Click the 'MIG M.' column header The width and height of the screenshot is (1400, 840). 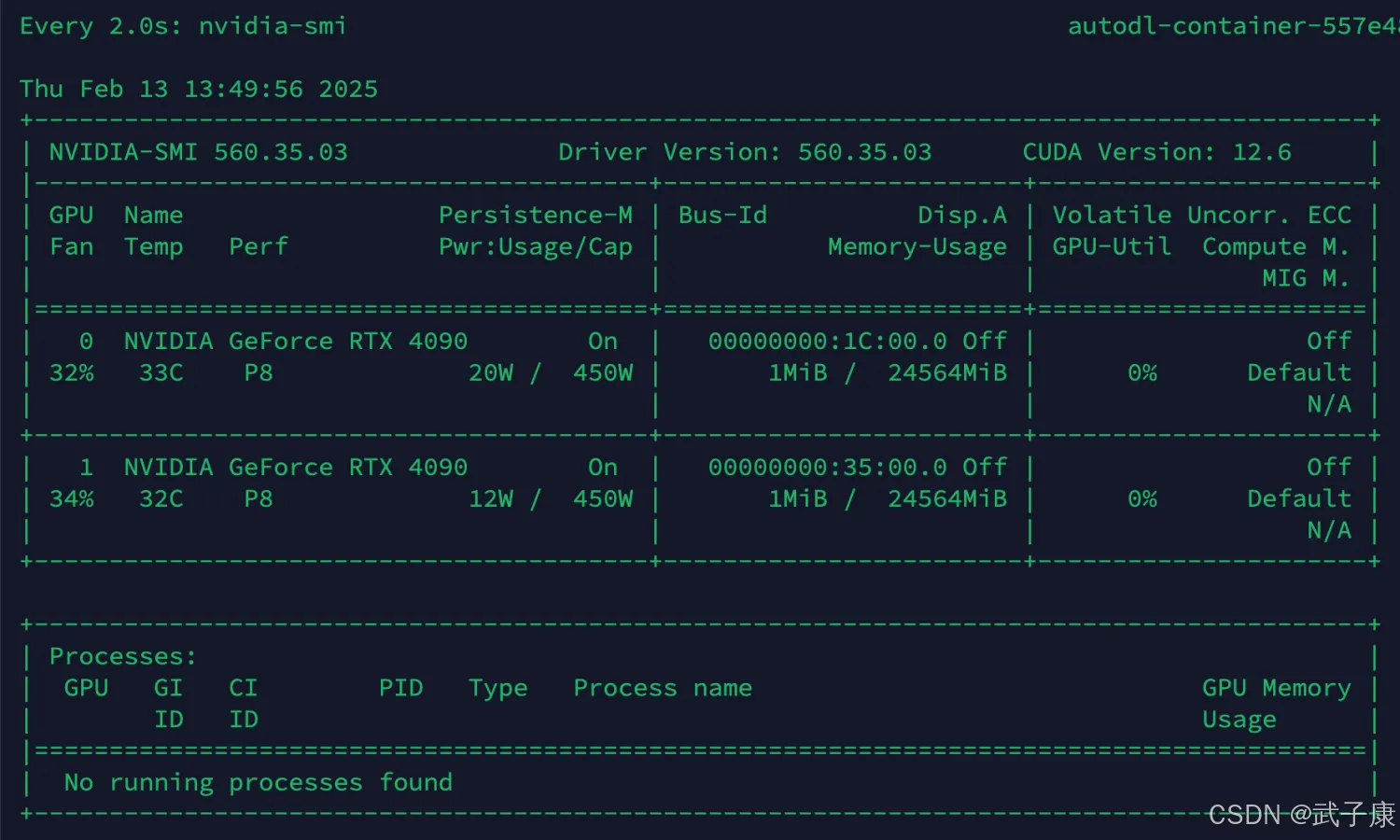[1306, 278]
